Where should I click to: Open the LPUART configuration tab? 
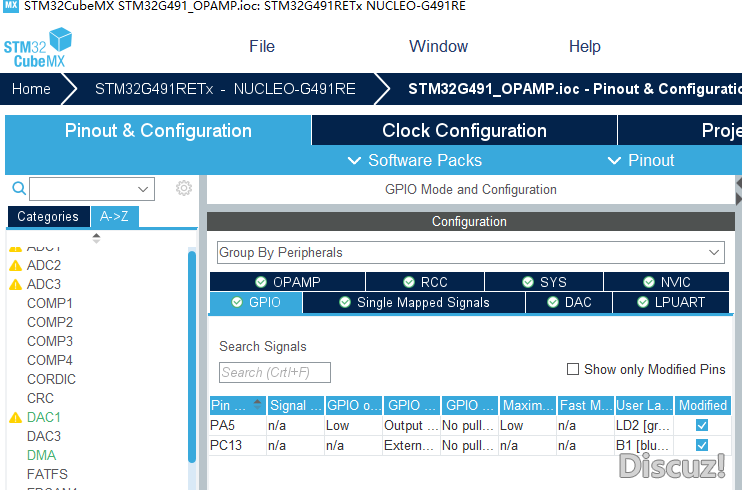point(671,303)
